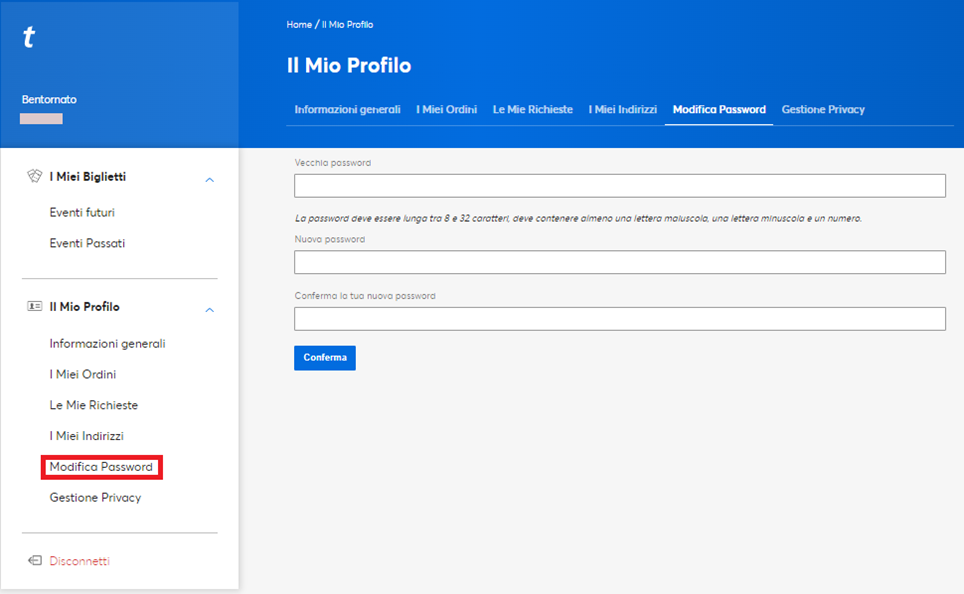Open the Le Mie Richieste tab
This screenshot has height=594, width=964.
click(x=532, y=110)
